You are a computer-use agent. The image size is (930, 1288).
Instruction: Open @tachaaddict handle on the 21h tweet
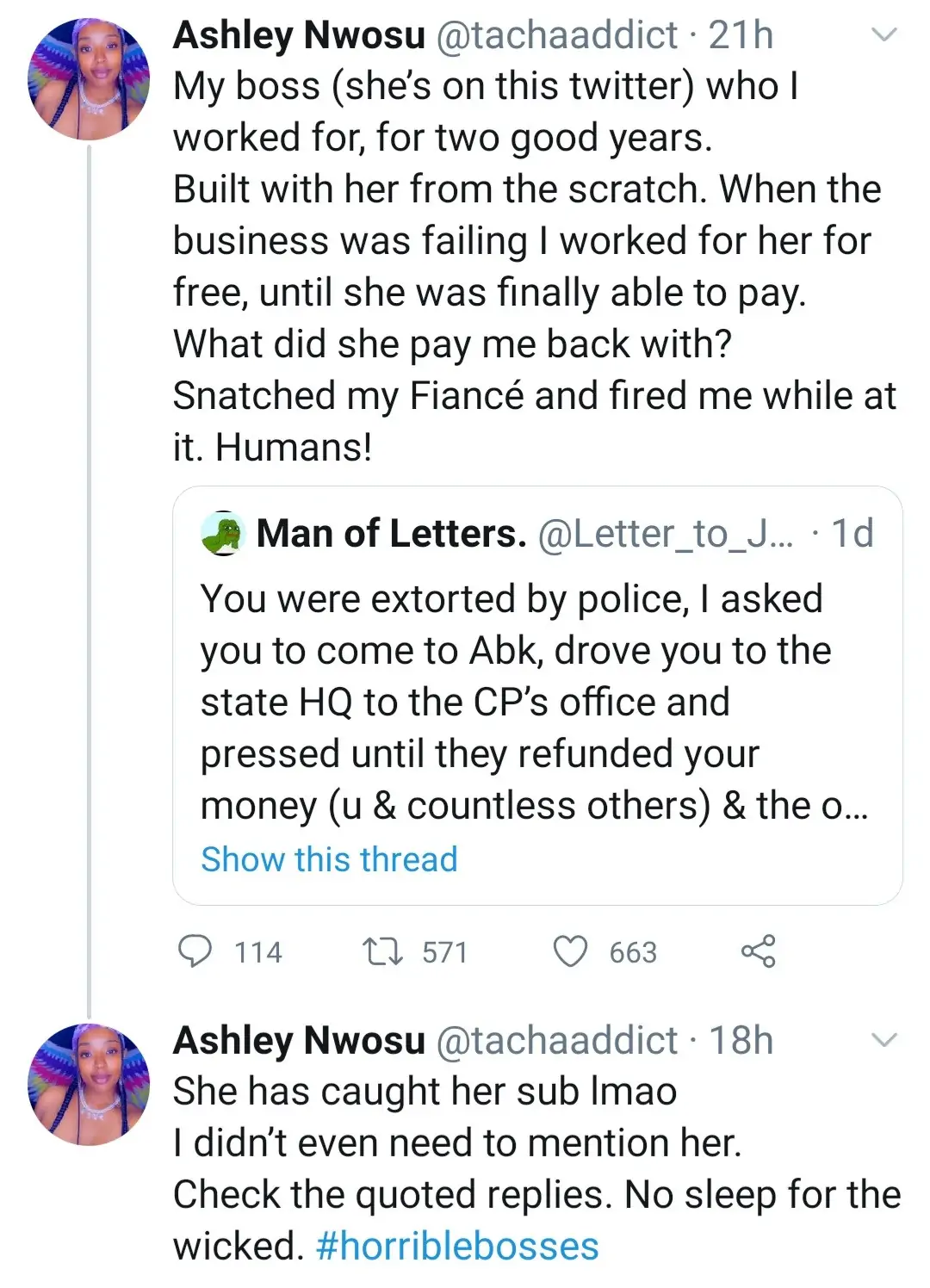click(x=557, y=35)
